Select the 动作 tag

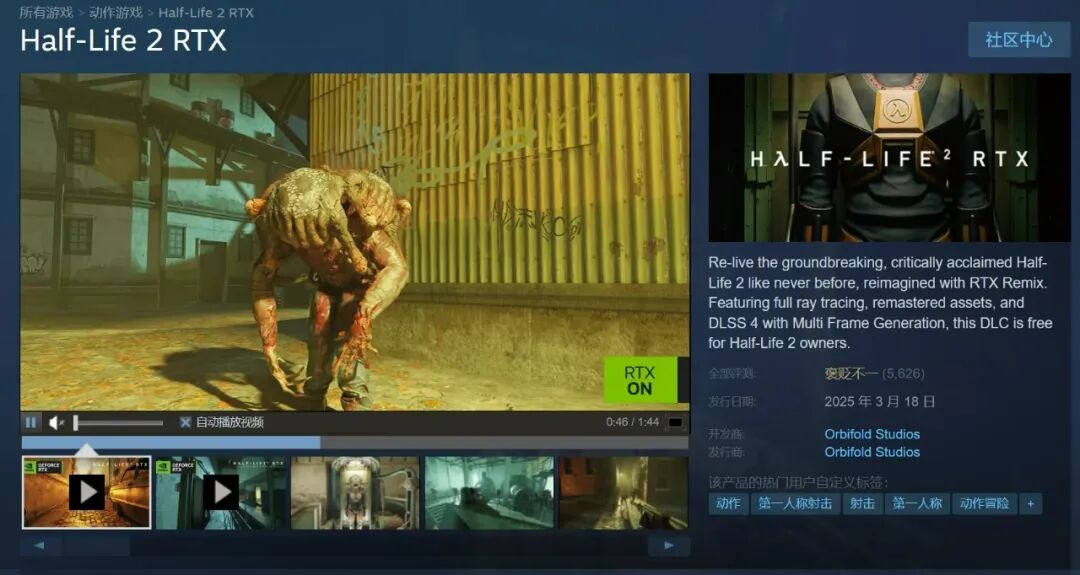(x=728, y=503)
